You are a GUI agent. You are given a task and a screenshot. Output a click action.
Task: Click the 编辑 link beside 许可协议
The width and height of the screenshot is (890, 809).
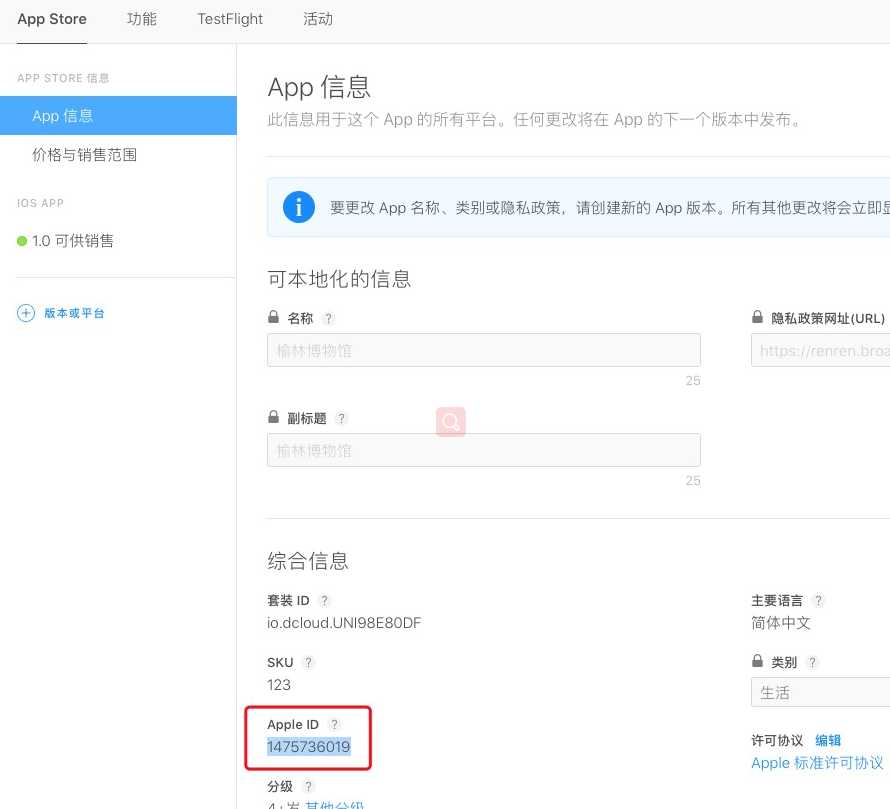coord(829,740)
